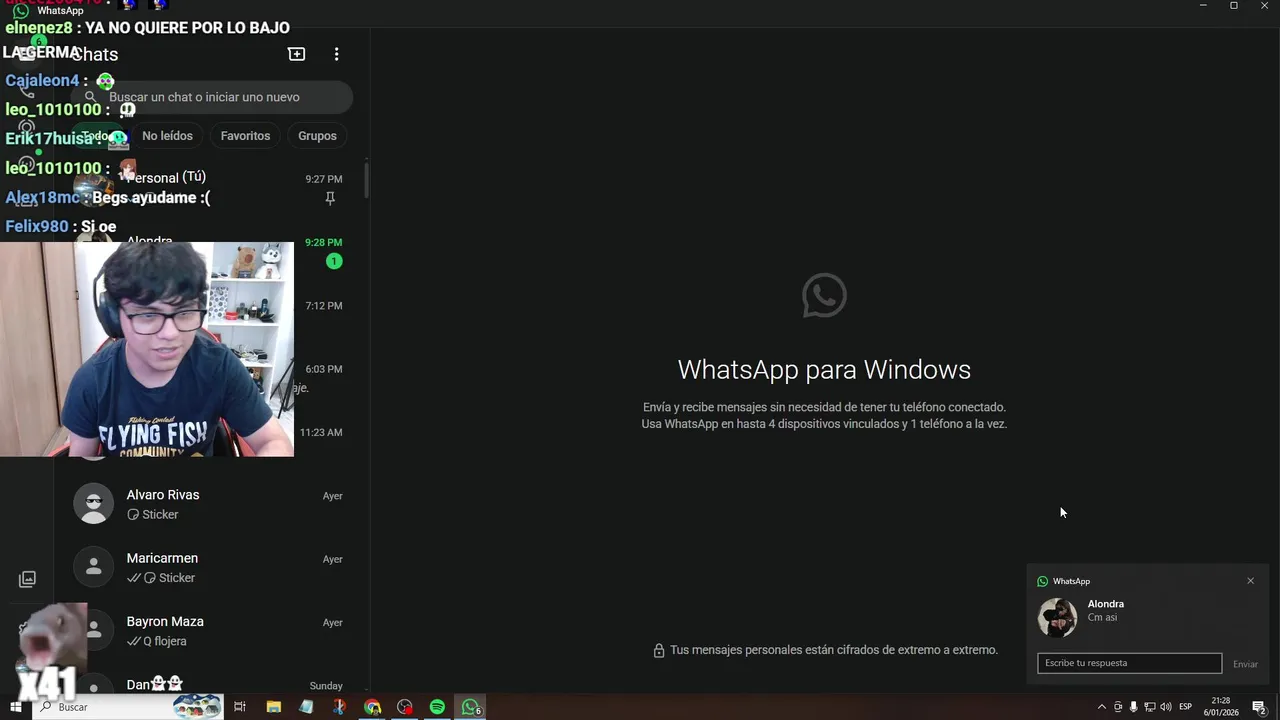Close the WhatsApp notification popup
This screenshot has height=720, width=1280.
click(x=1250, y=581)
